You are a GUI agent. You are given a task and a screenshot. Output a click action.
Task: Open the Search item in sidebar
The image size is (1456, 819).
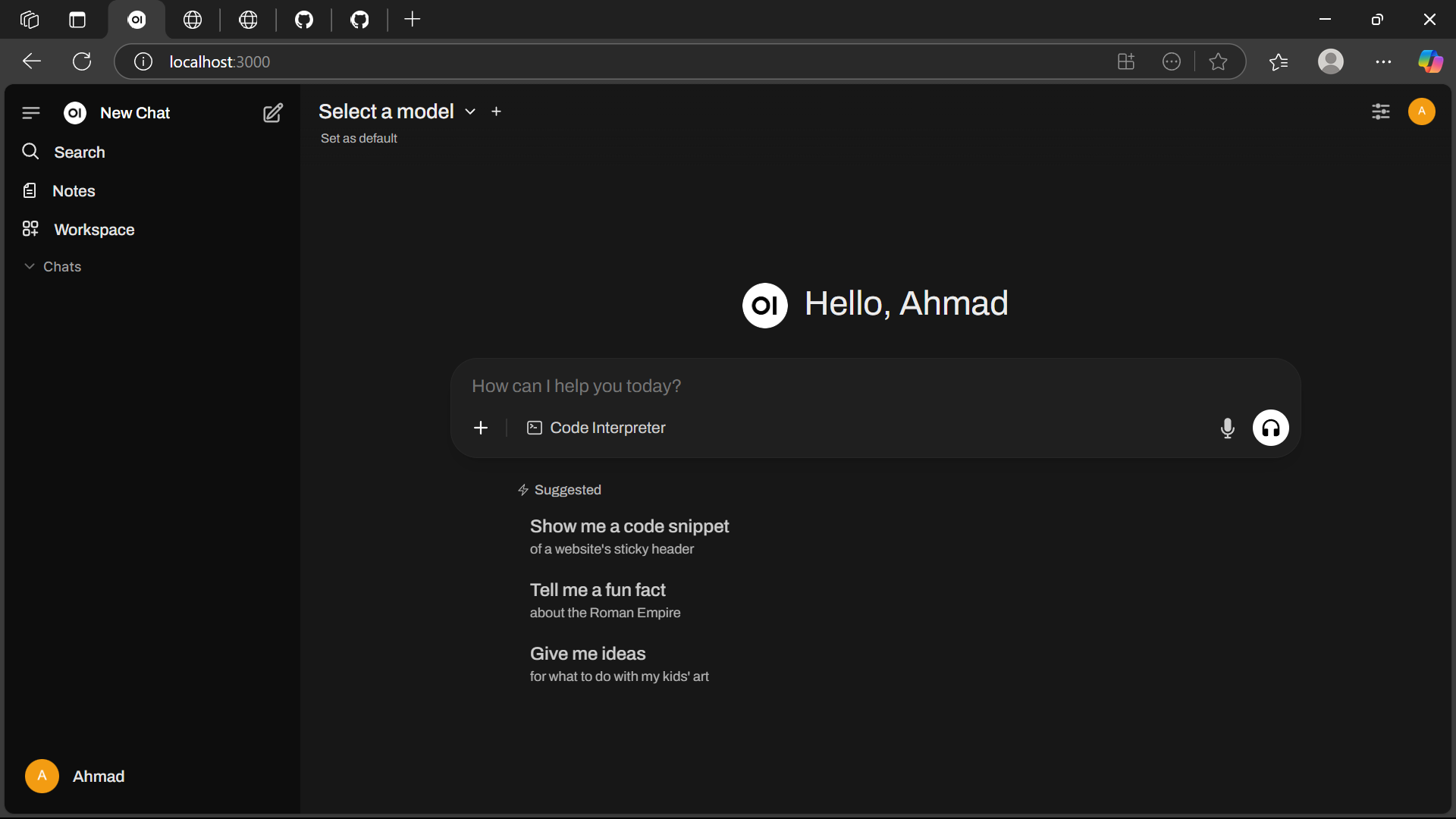pos(79,152)
